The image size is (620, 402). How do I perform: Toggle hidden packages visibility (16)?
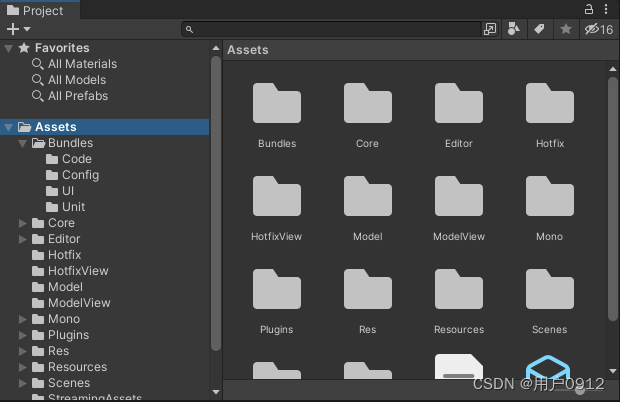[599, 29]
